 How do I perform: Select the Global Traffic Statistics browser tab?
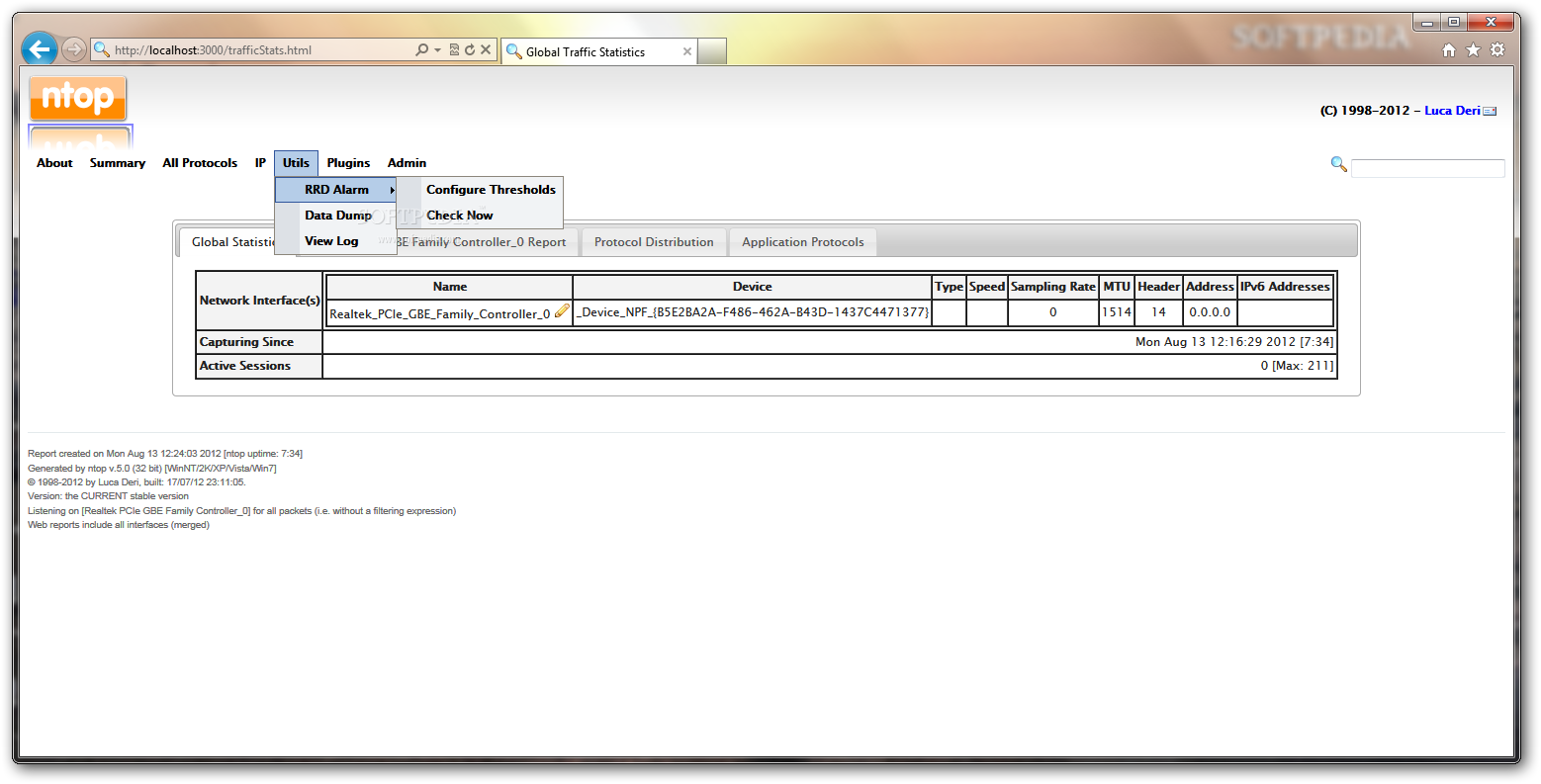coord(598,51)
